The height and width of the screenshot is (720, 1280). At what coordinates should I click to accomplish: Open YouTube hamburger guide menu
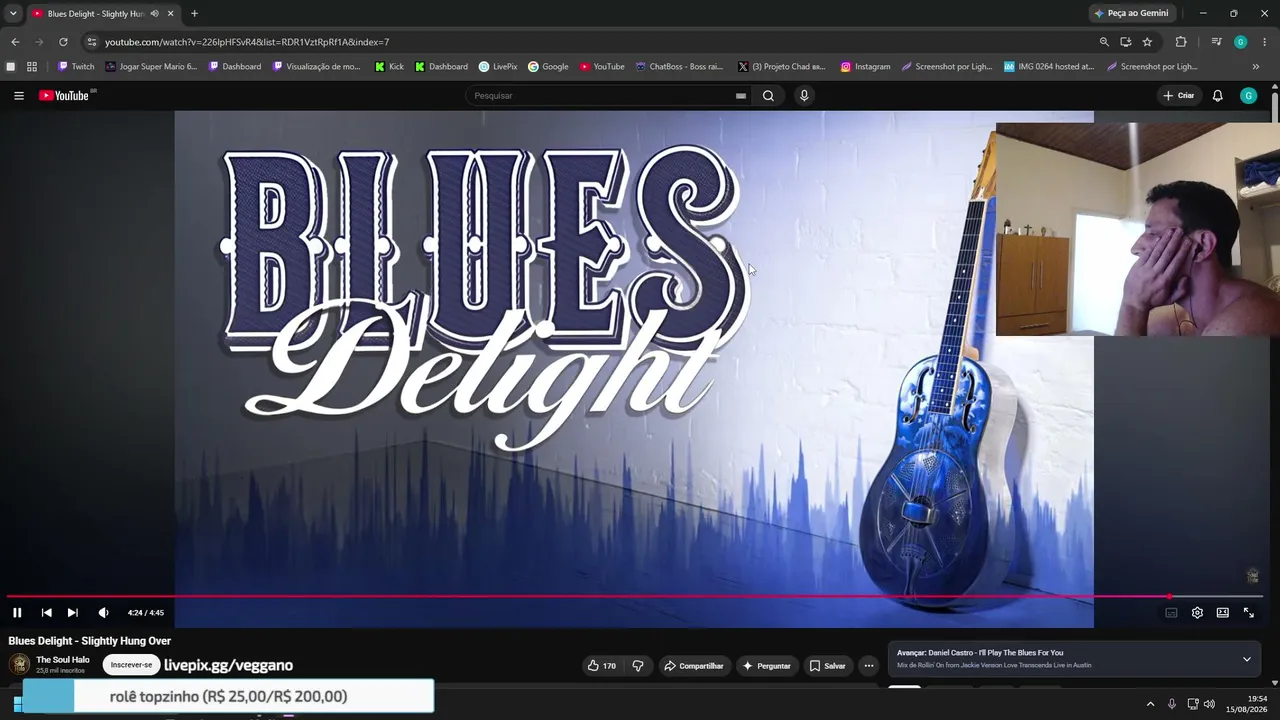click(x=19, y=96)
